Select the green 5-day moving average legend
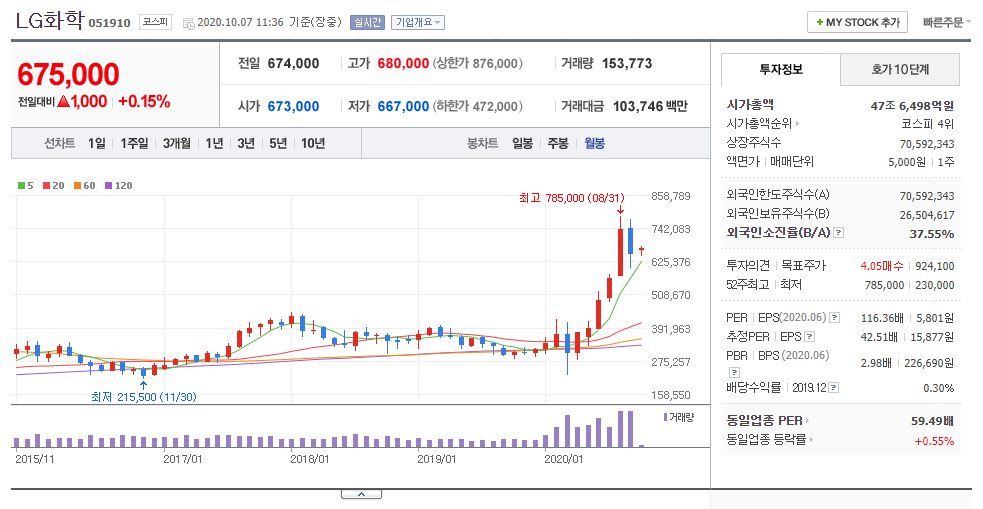 tap(26, 186)
